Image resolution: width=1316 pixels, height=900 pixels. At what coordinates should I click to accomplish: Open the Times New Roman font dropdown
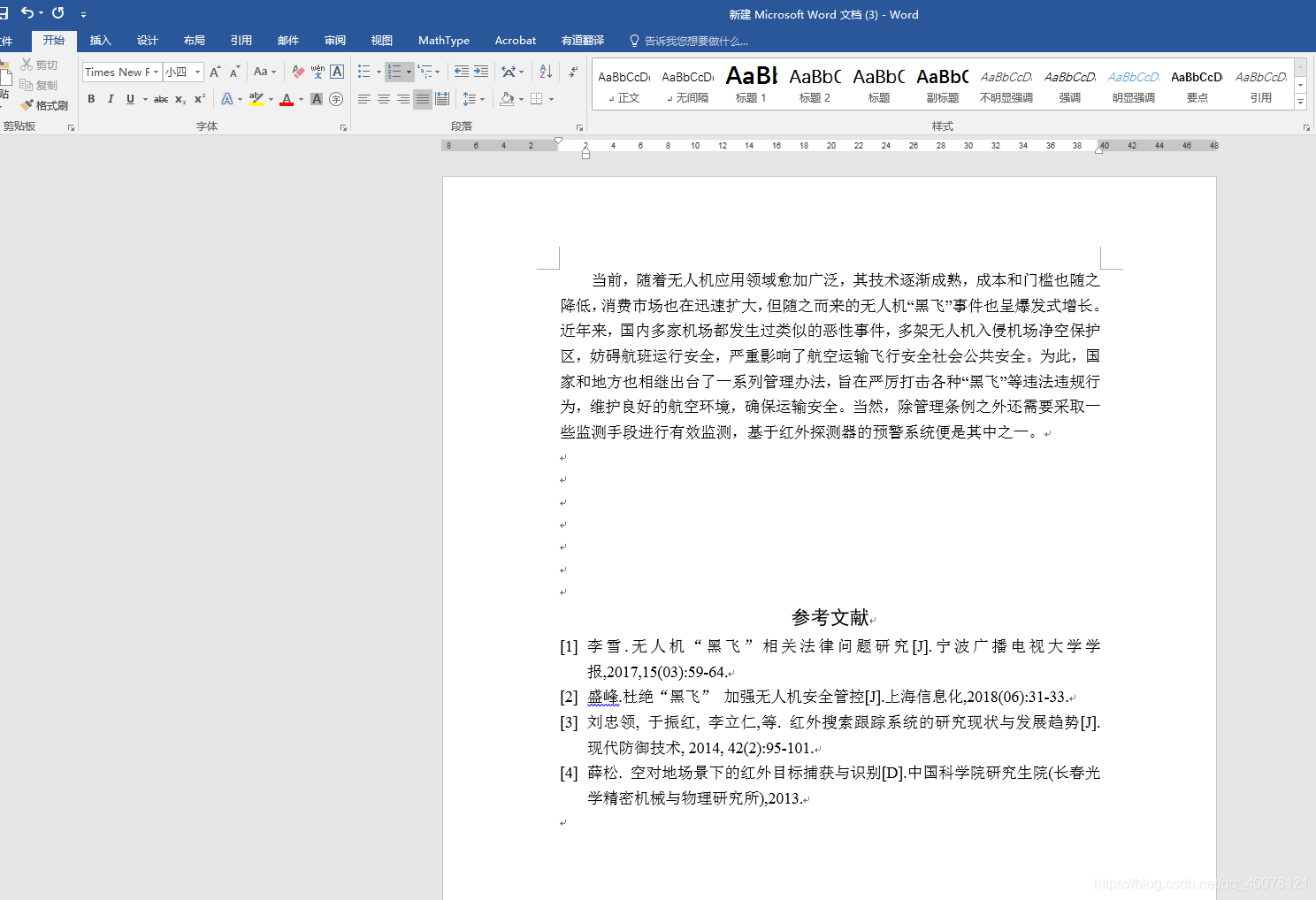coord(157,72)
